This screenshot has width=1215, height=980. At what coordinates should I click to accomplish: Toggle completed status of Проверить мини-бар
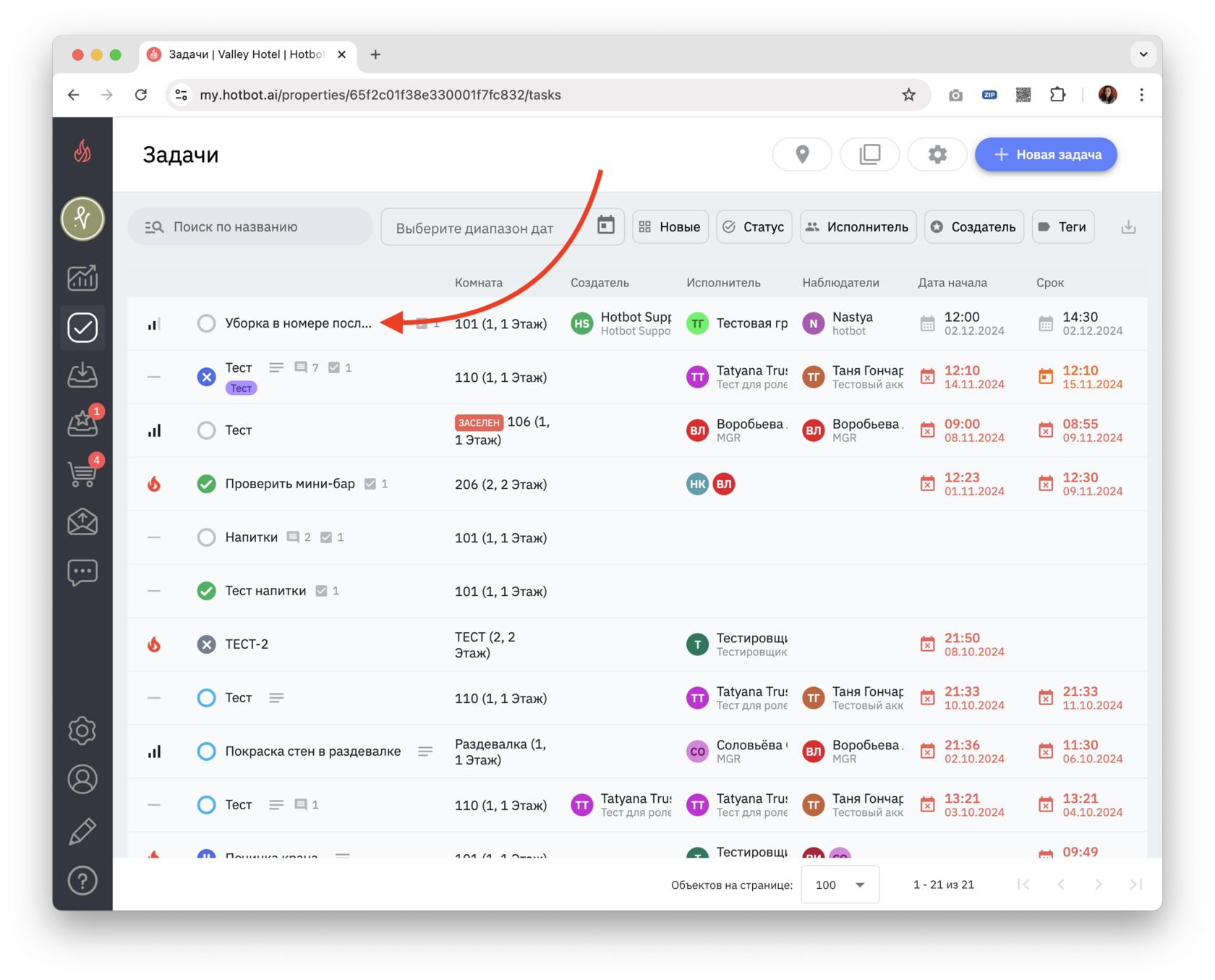(x=206, y=484)
